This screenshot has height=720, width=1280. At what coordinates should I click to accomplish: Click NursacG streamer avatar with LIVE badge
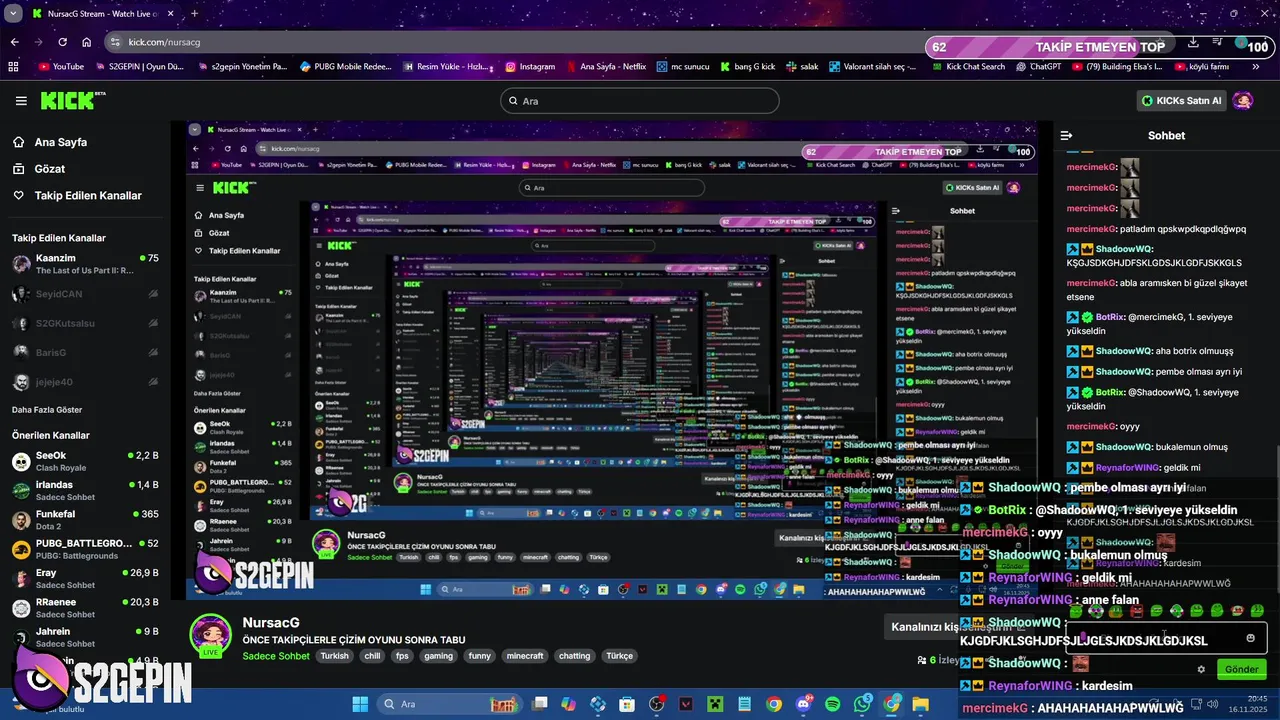211,635
